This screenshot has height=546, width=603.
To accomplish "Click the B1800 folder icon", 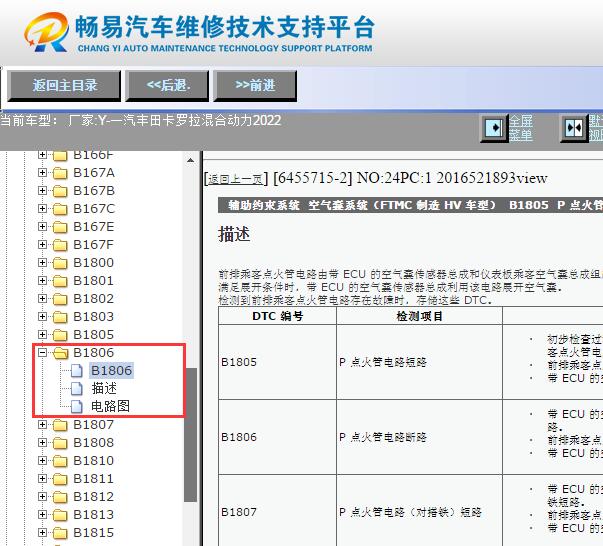I will pyautogui.click(x=60, y=264).
